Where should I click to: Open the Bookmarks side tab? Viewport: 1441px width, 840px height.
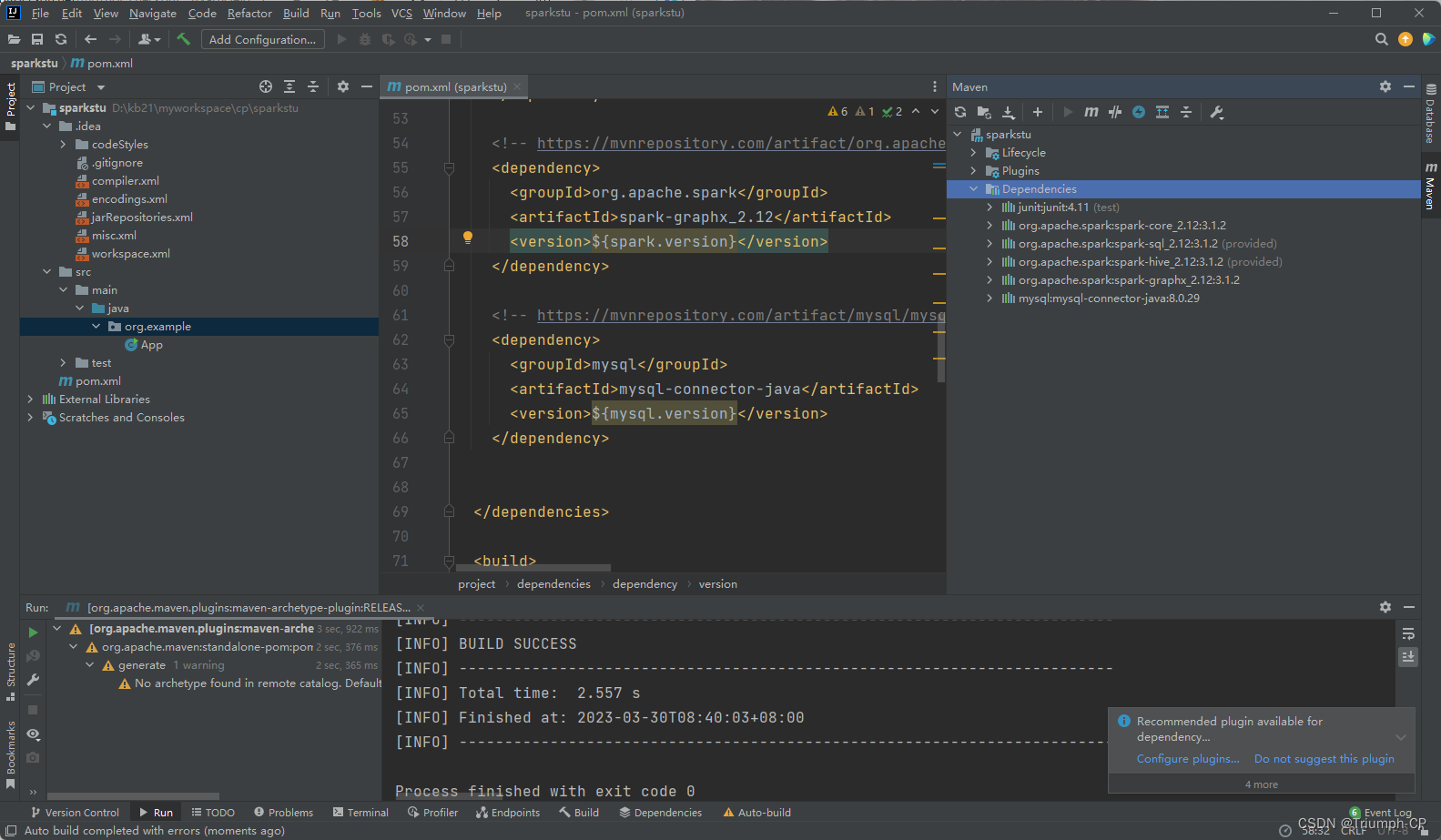11,754
